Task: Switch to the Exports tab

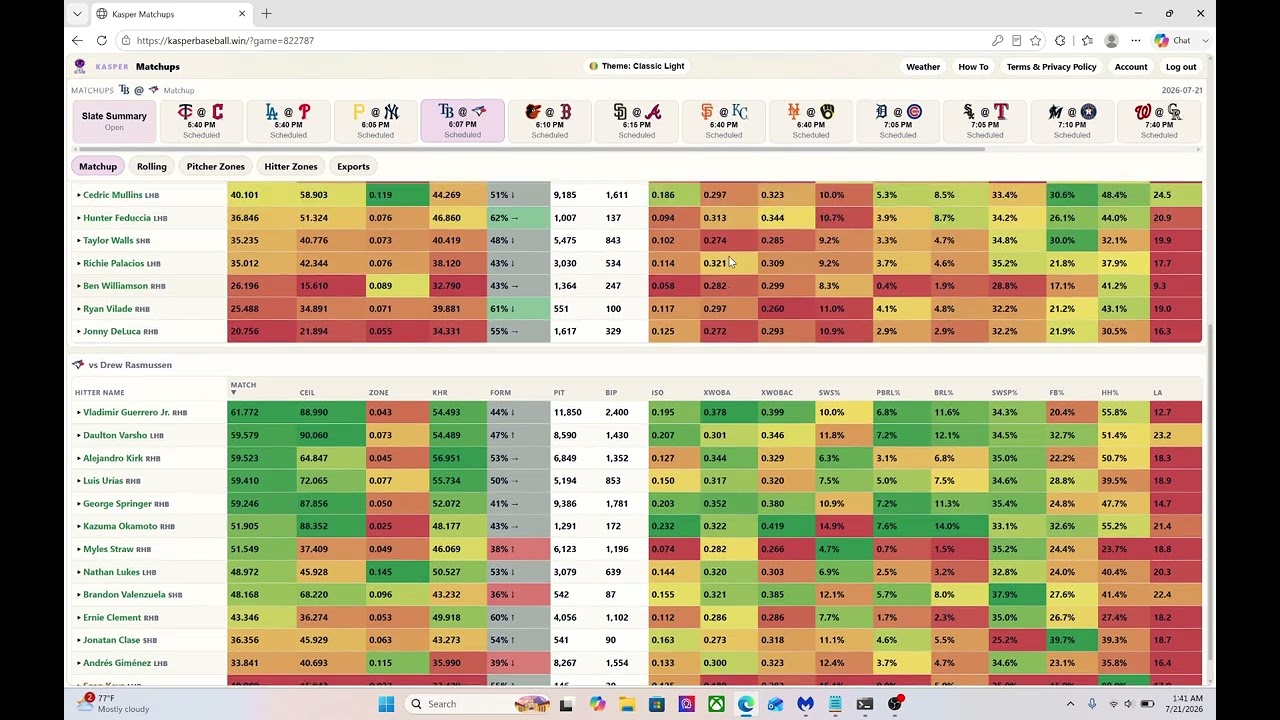Action: pyautogui.click(x=353, y=166)
